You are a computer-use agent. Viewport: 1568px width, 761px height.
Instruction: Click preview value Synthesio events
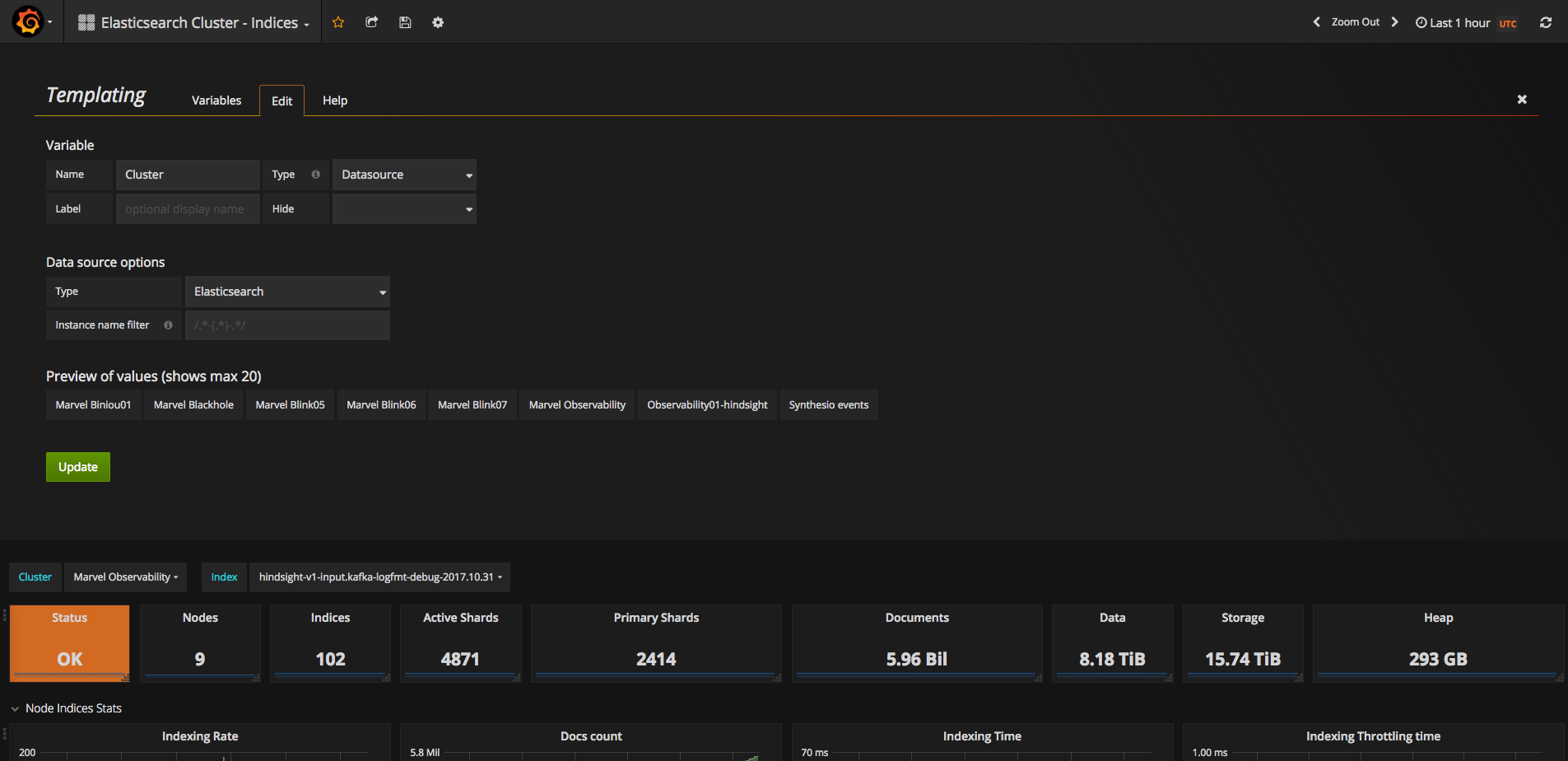click(829, 405)
